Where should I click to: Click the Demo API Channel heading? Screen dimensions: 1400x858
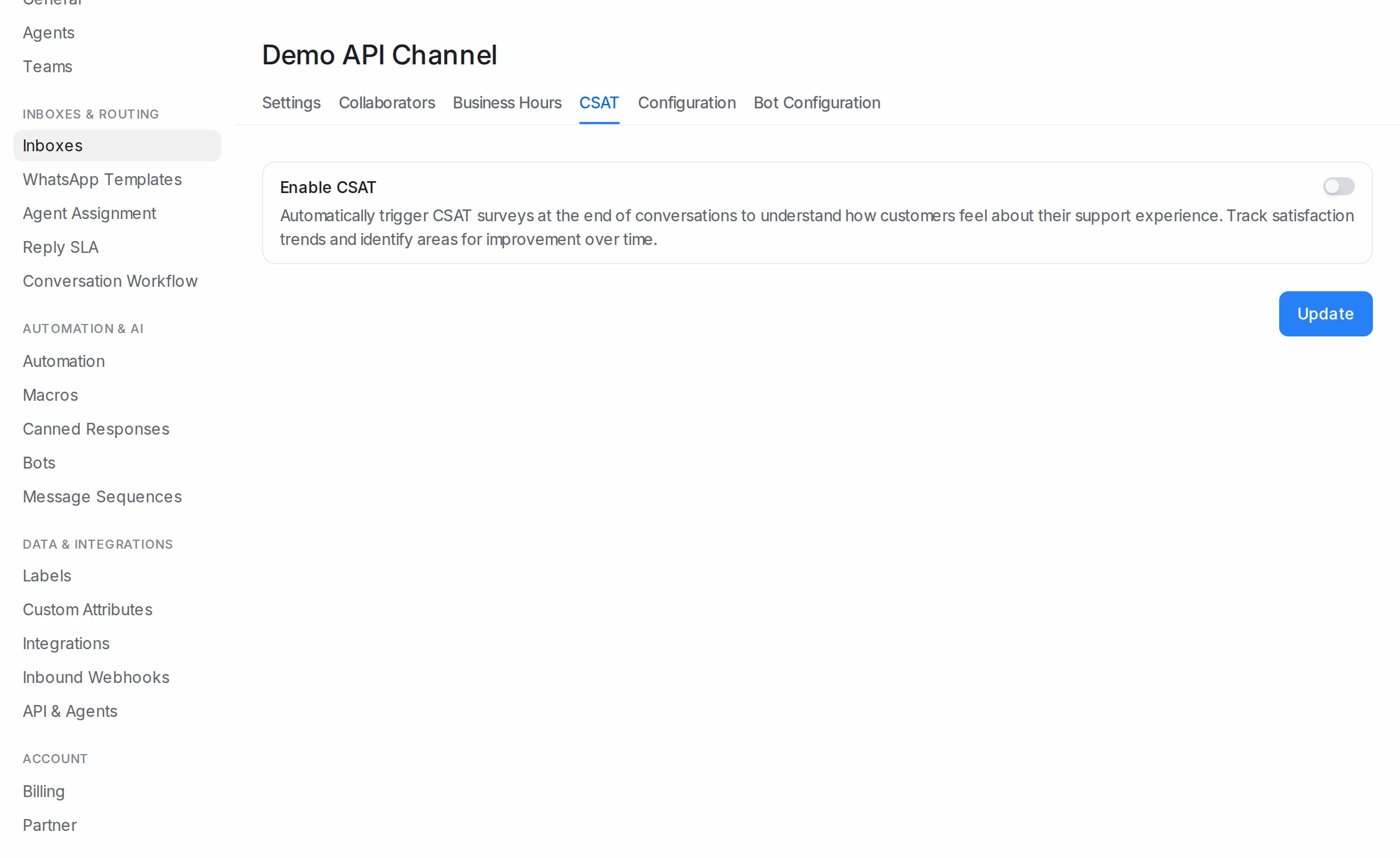[379, 55]
